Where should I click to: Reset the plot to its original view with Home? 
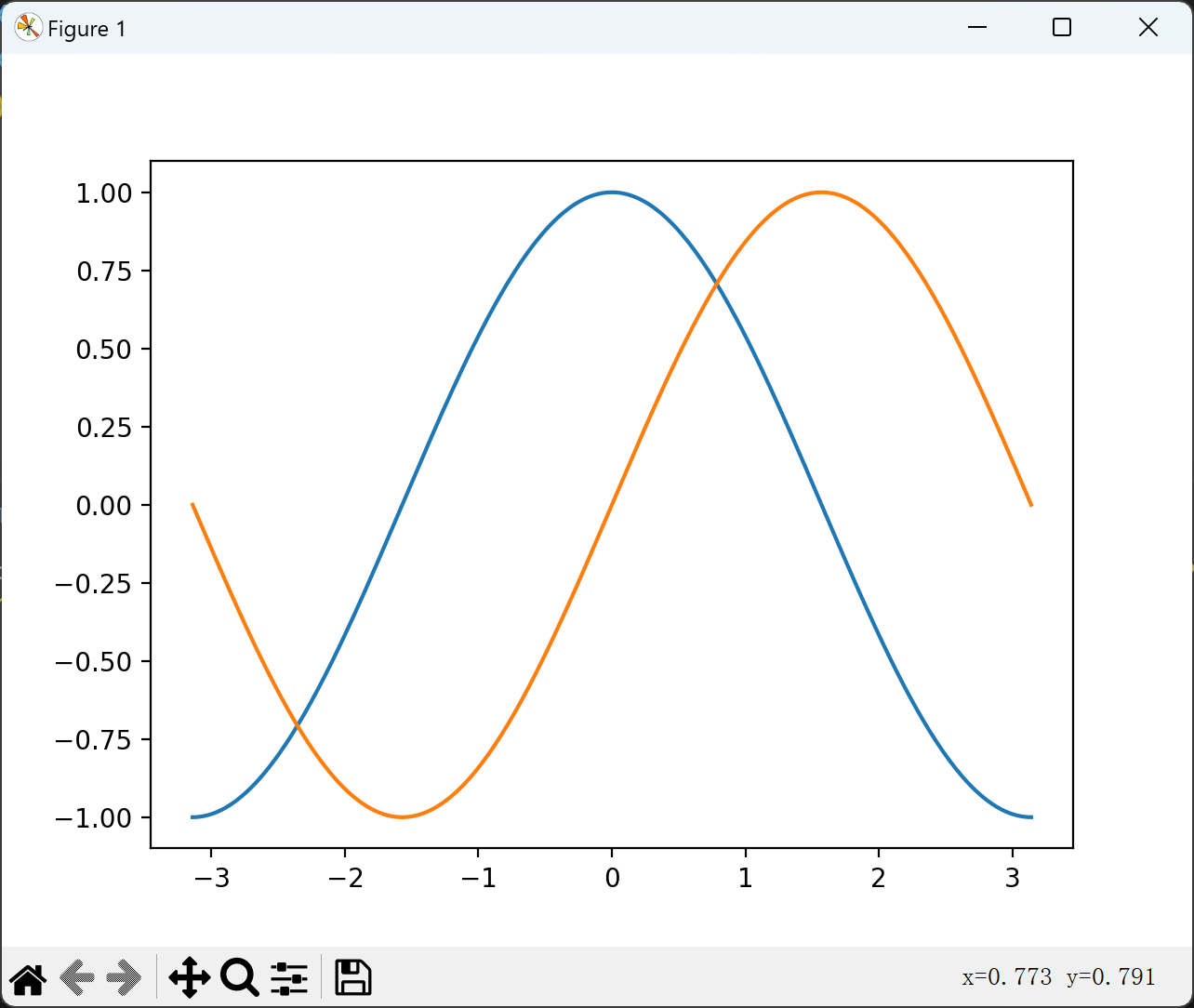click(x=28, y=977)
